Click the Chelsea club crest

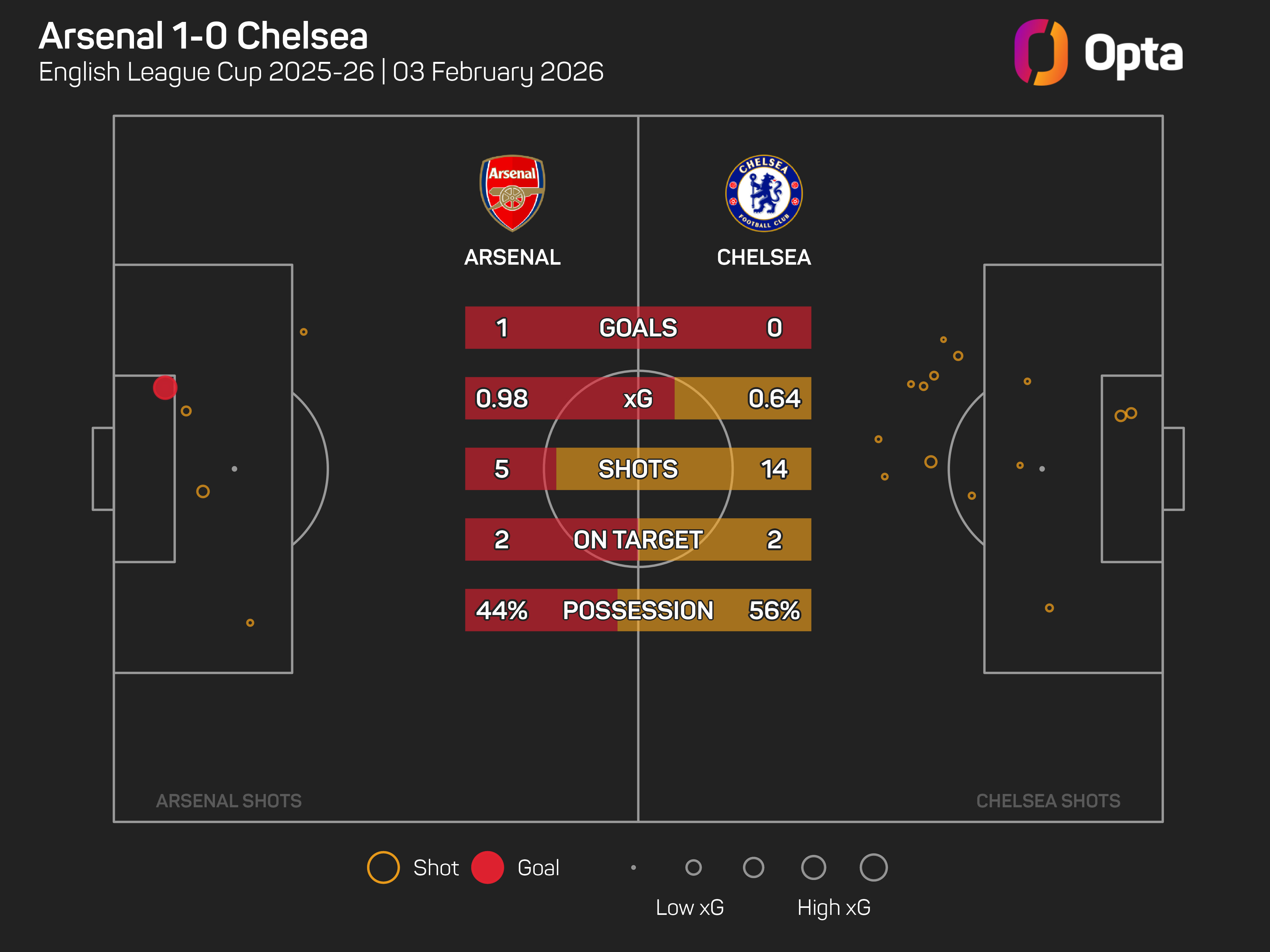pos(764,193)
